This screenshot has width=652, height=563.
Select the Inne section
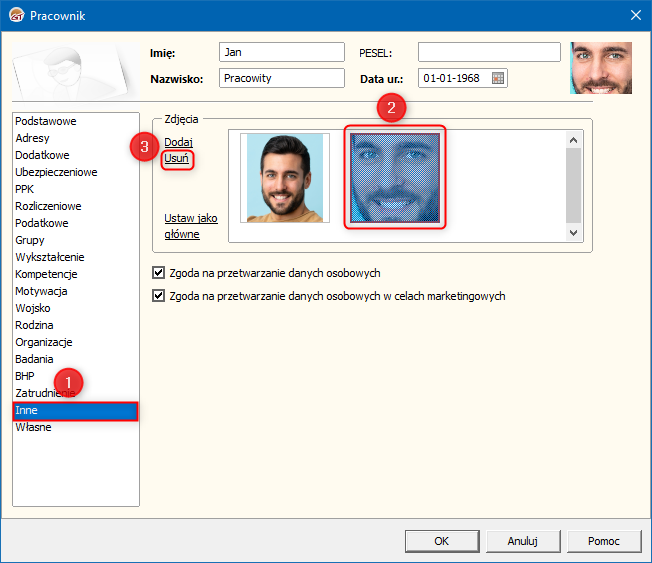(75, 411)
